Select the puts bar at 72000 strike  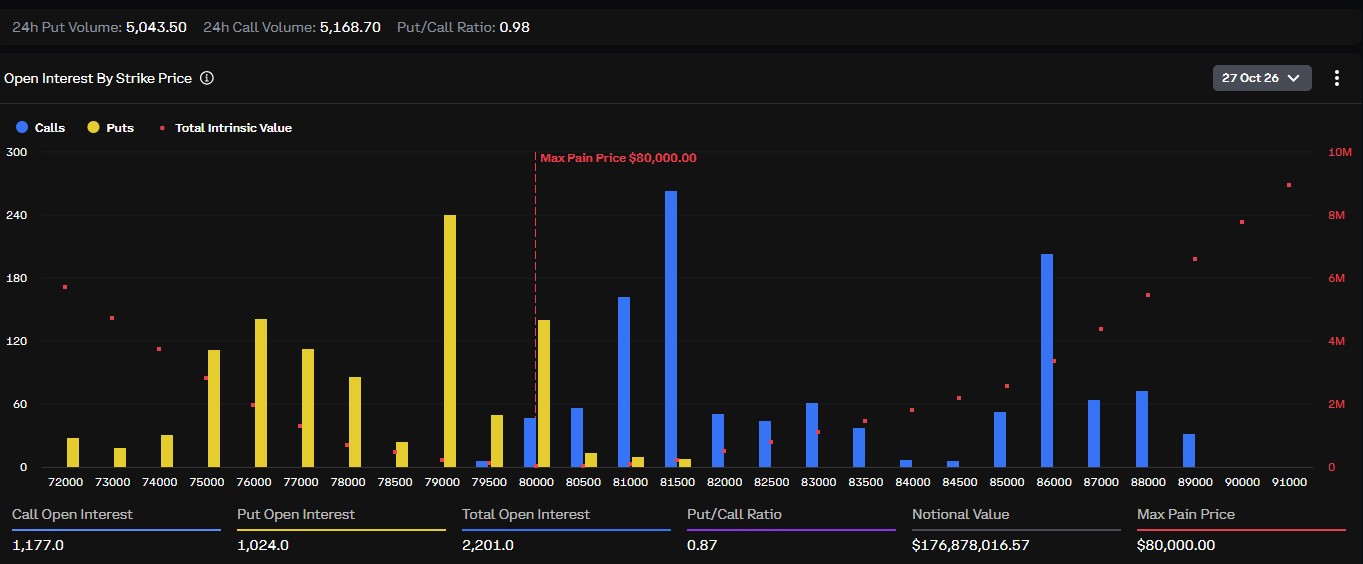[73, 453]
